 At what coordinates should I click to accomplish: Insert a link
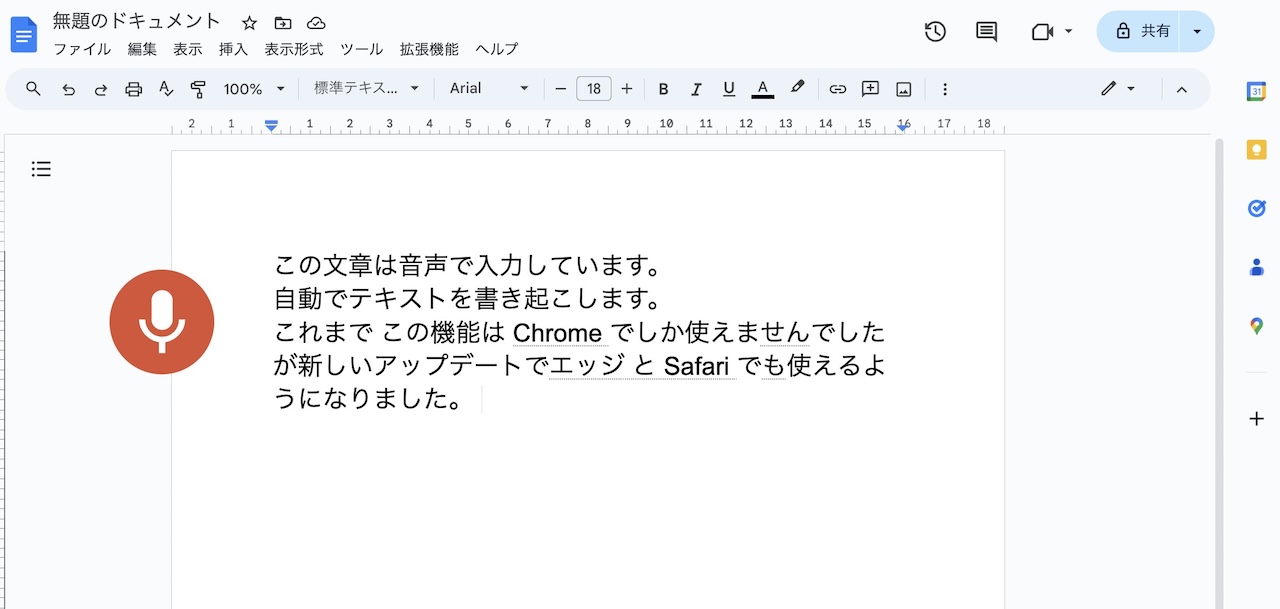(x=838, y=89)
